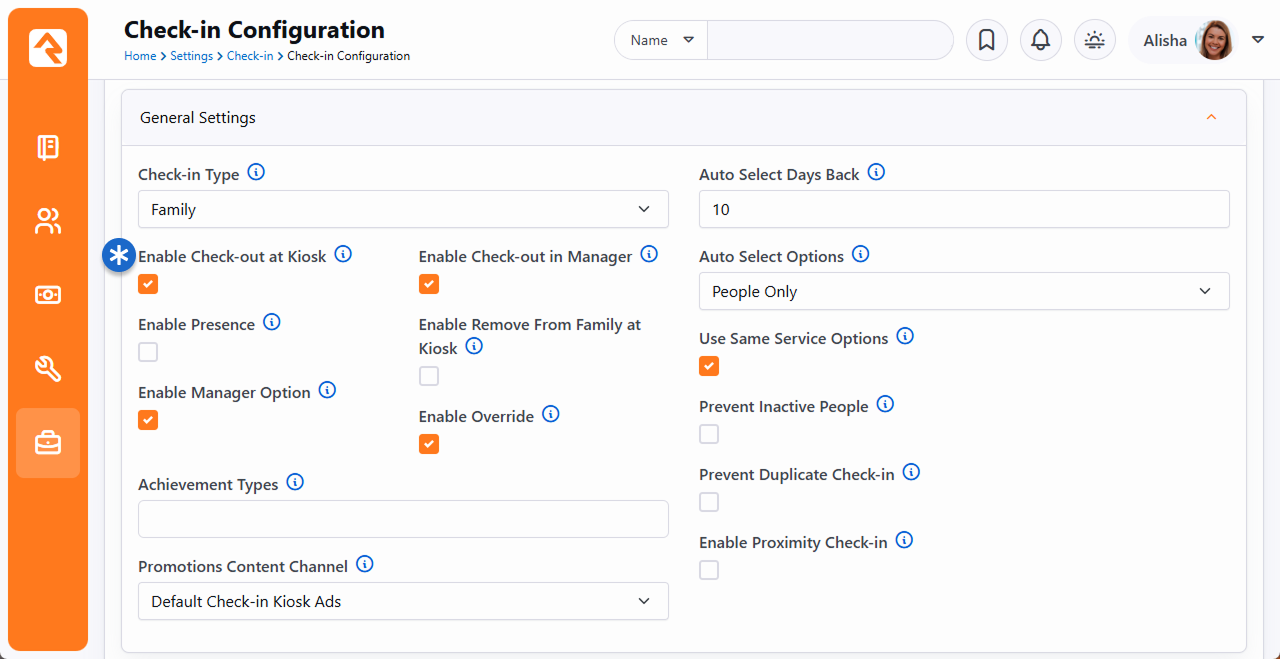
Task: Expand the Auto Select Options dropdown
Action: [963, 292]
